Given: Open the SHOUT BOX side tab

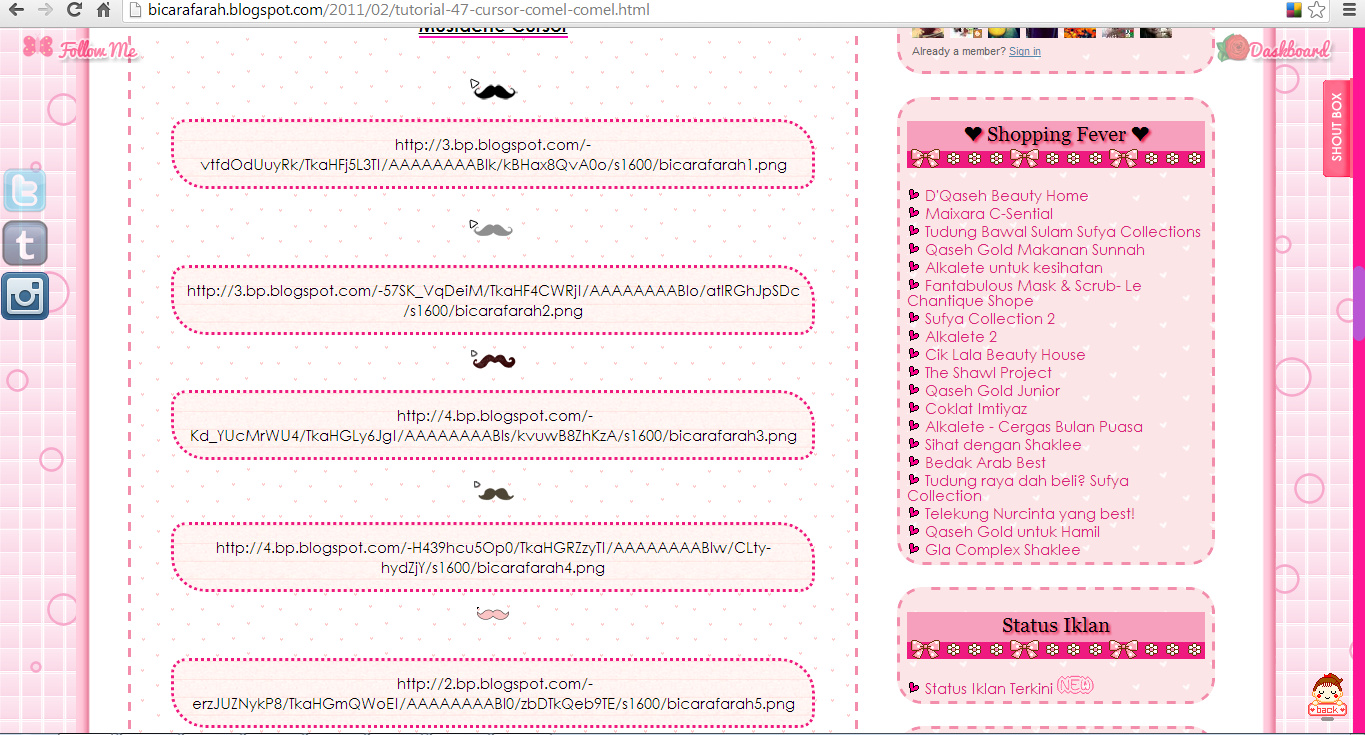Looking at the screenshot, I should pos(1337,128).
